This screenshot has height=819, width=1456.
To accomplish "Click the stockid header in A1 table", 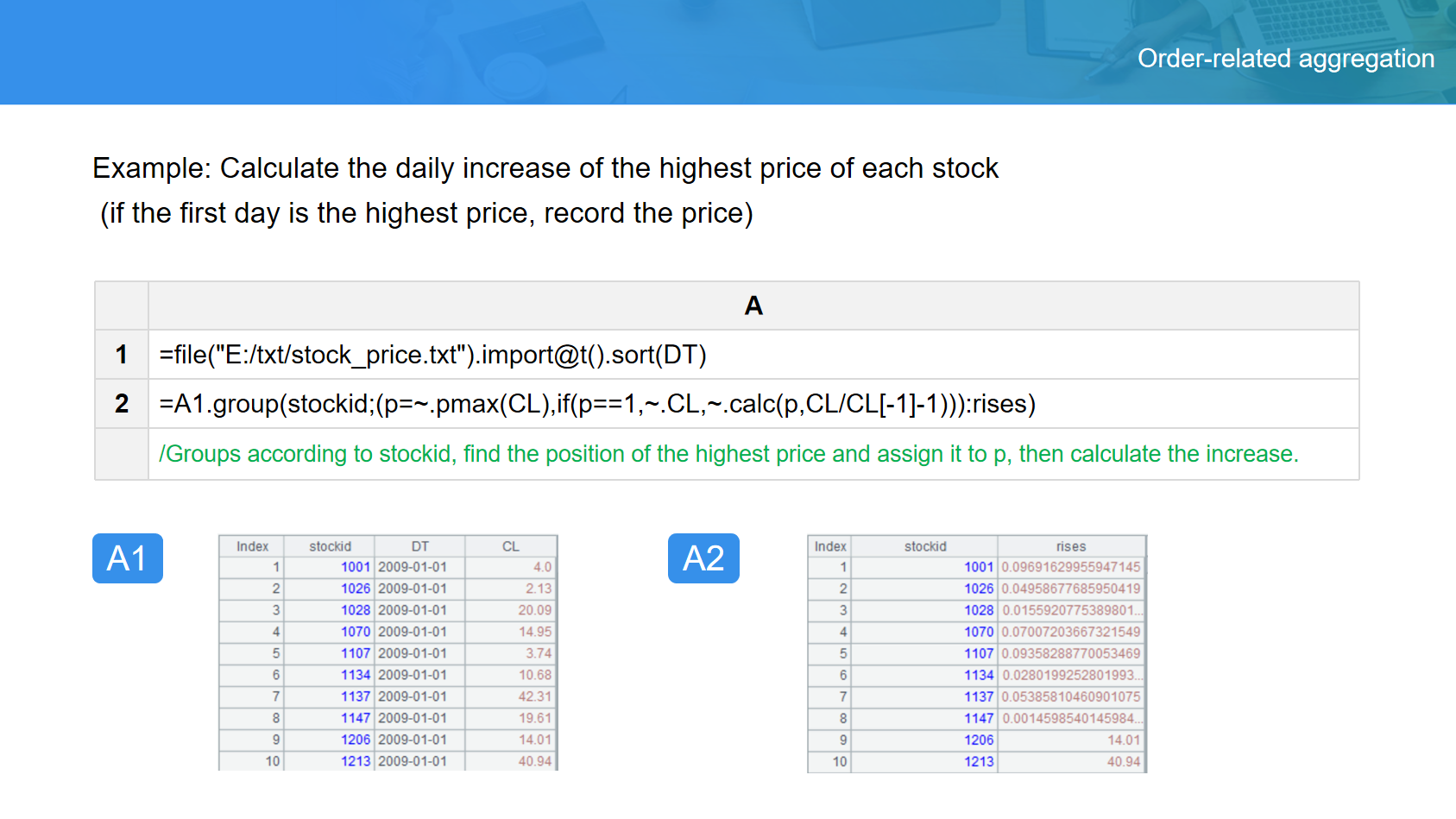I will [330, 546].
